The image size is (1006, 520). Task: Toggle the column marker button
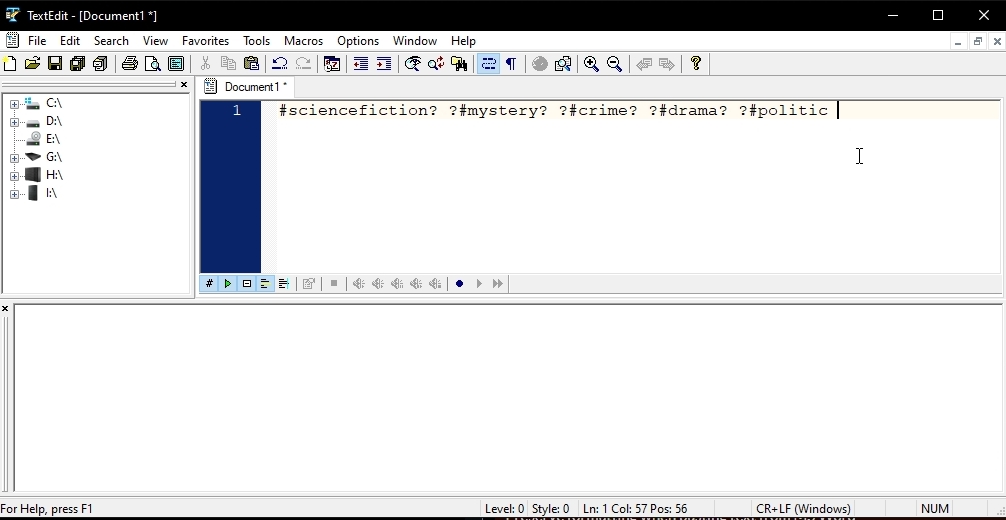click(284, 284)
